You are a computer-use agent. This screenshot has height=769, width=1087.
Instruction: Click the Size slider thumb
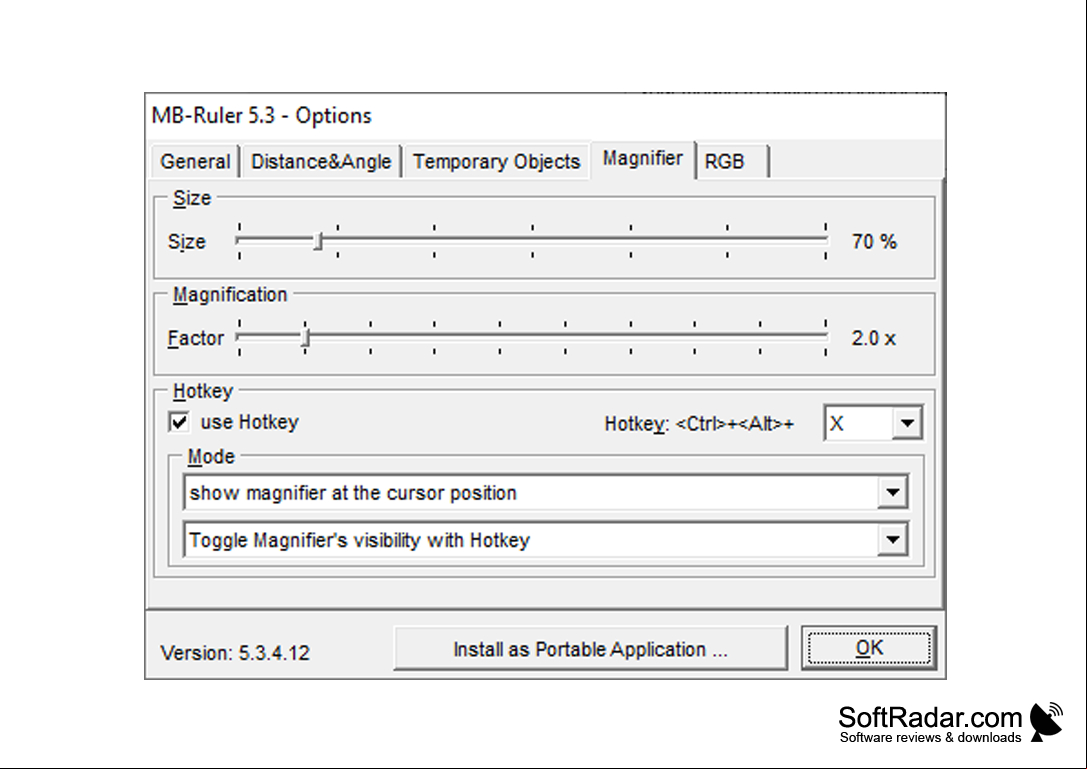pyautogui.click(x=318, y=241)
